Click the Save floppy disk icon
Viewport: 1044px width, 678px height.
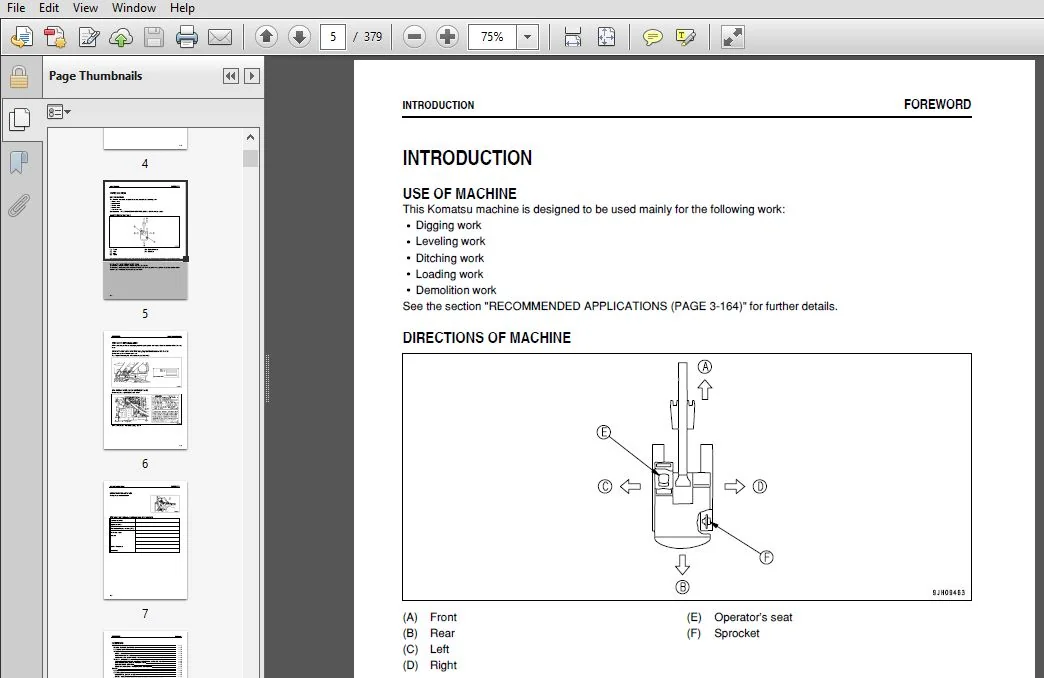154,37
